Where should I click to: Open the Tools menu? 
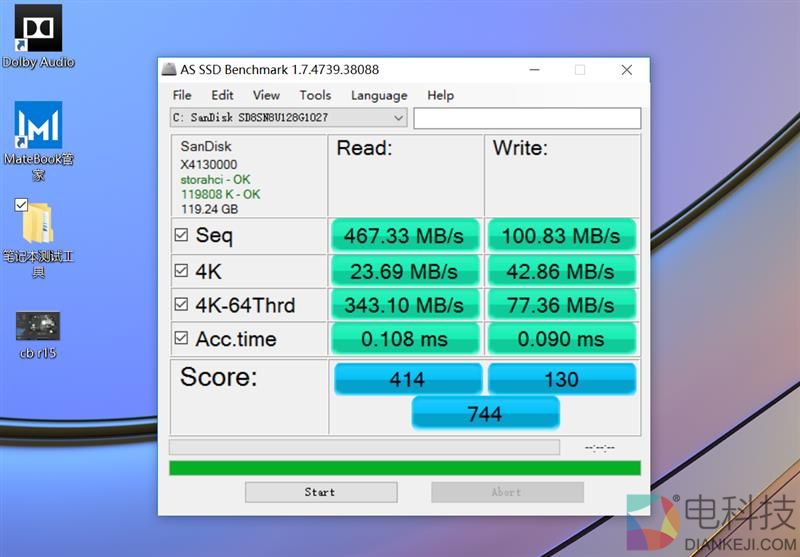pyautogui.click(x=315, y=95)
